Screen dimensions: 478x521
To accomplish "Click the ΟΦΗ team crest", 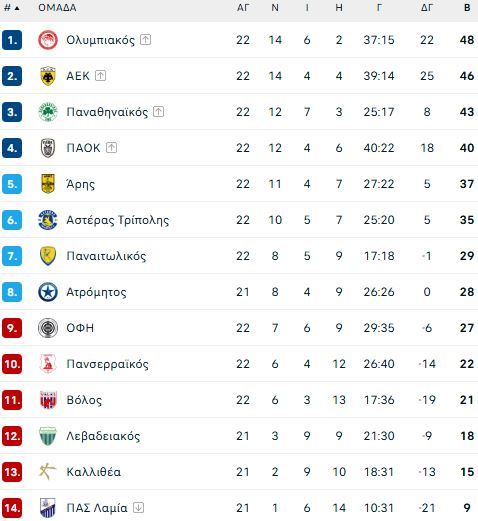I will click(x=48, y=328).
